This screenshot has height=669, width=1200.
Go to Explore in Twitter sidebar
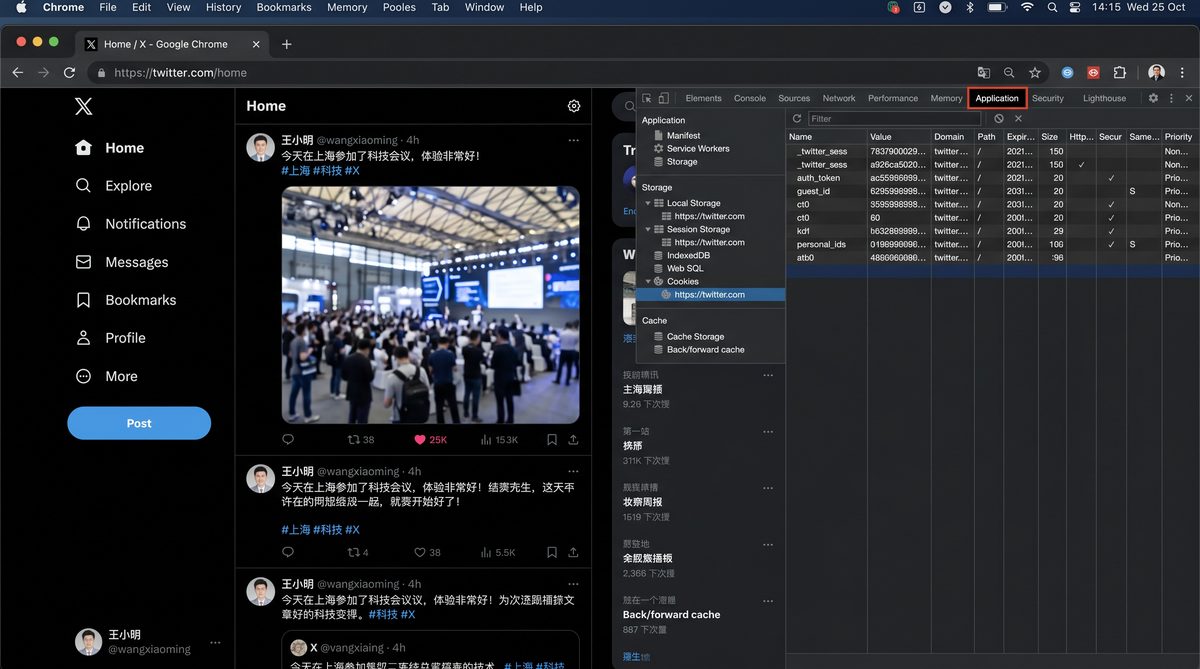[x=114, y=186]
